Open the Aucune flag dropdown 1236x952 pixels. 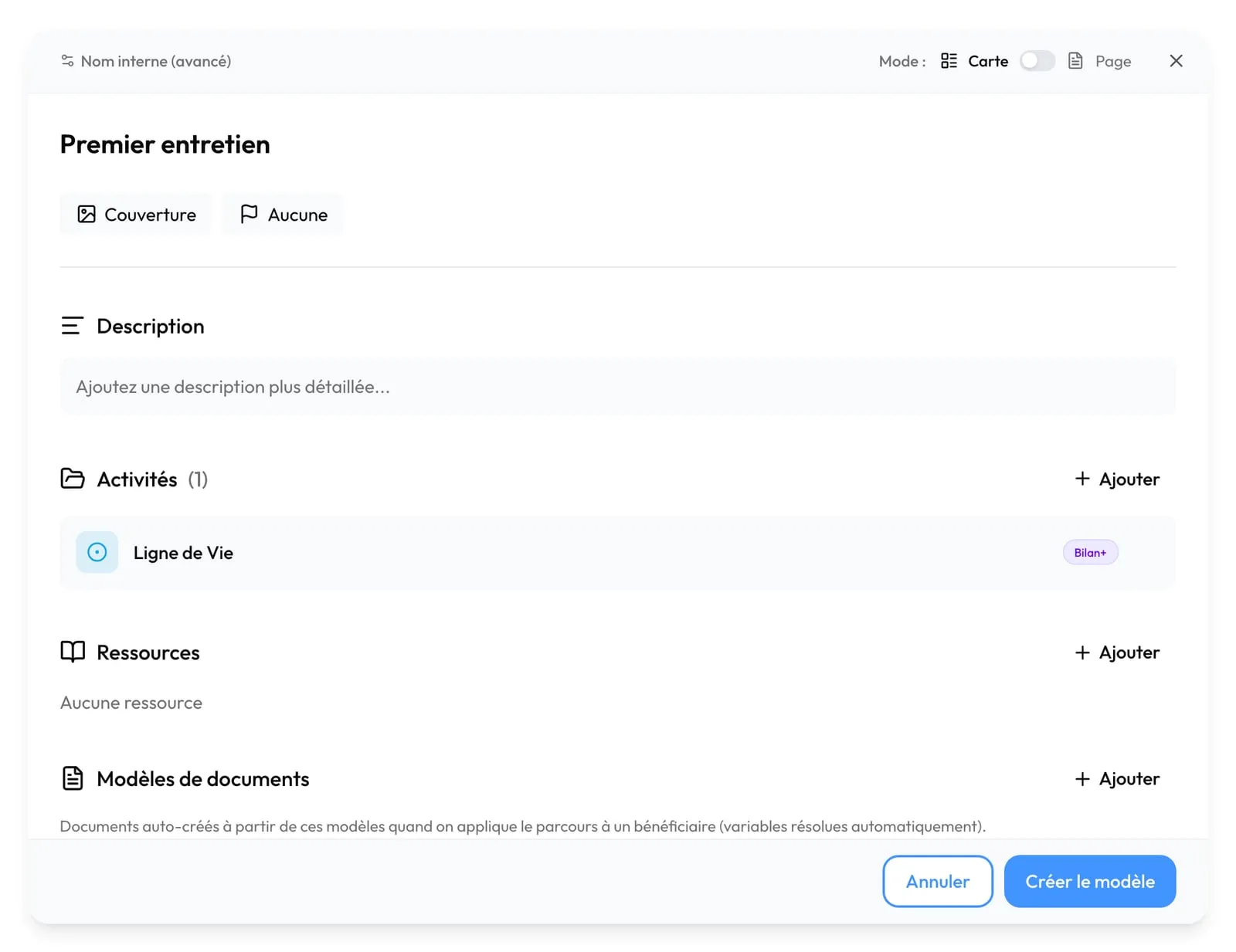coord(283,215)
